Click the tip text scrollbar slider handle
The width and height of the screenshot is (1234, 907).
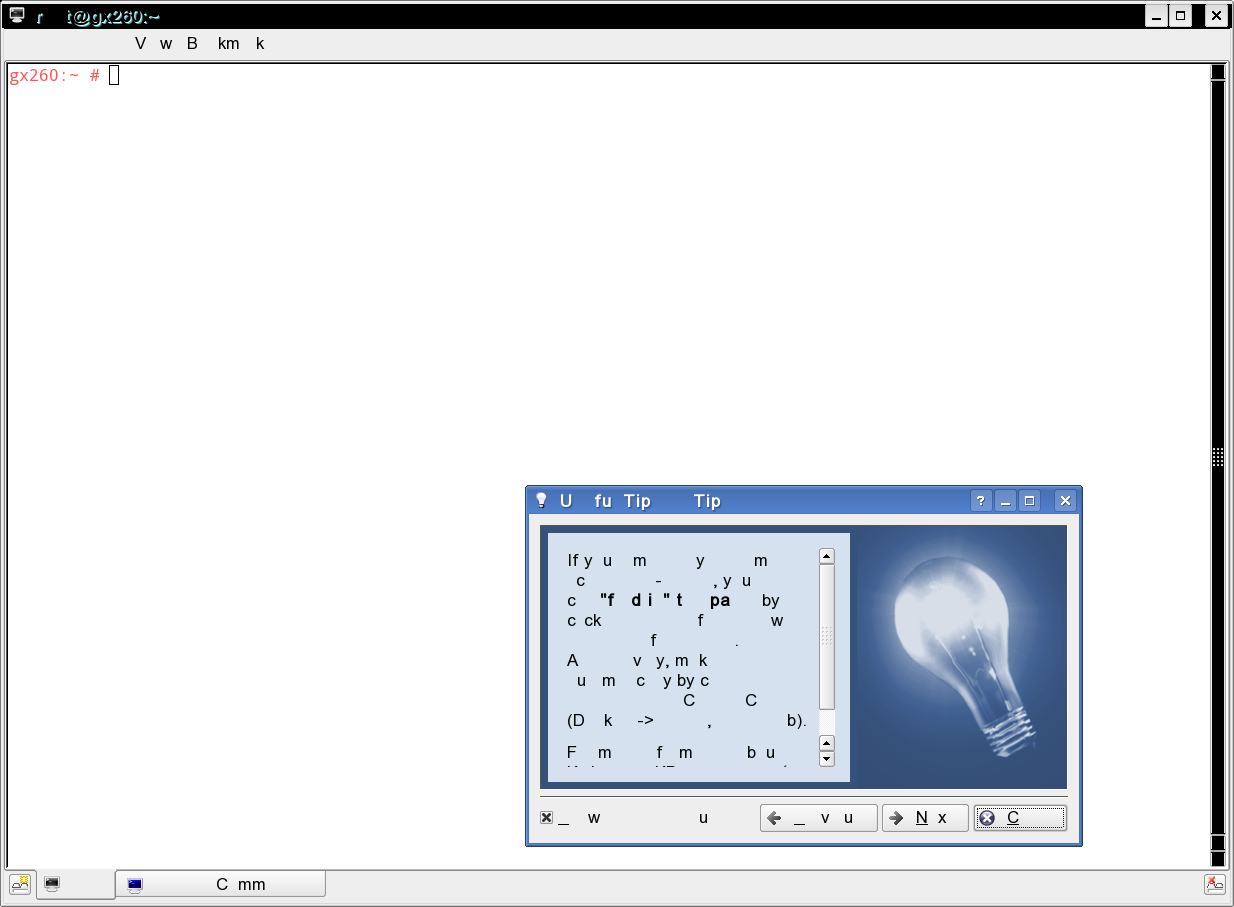(x=827, y=636)
